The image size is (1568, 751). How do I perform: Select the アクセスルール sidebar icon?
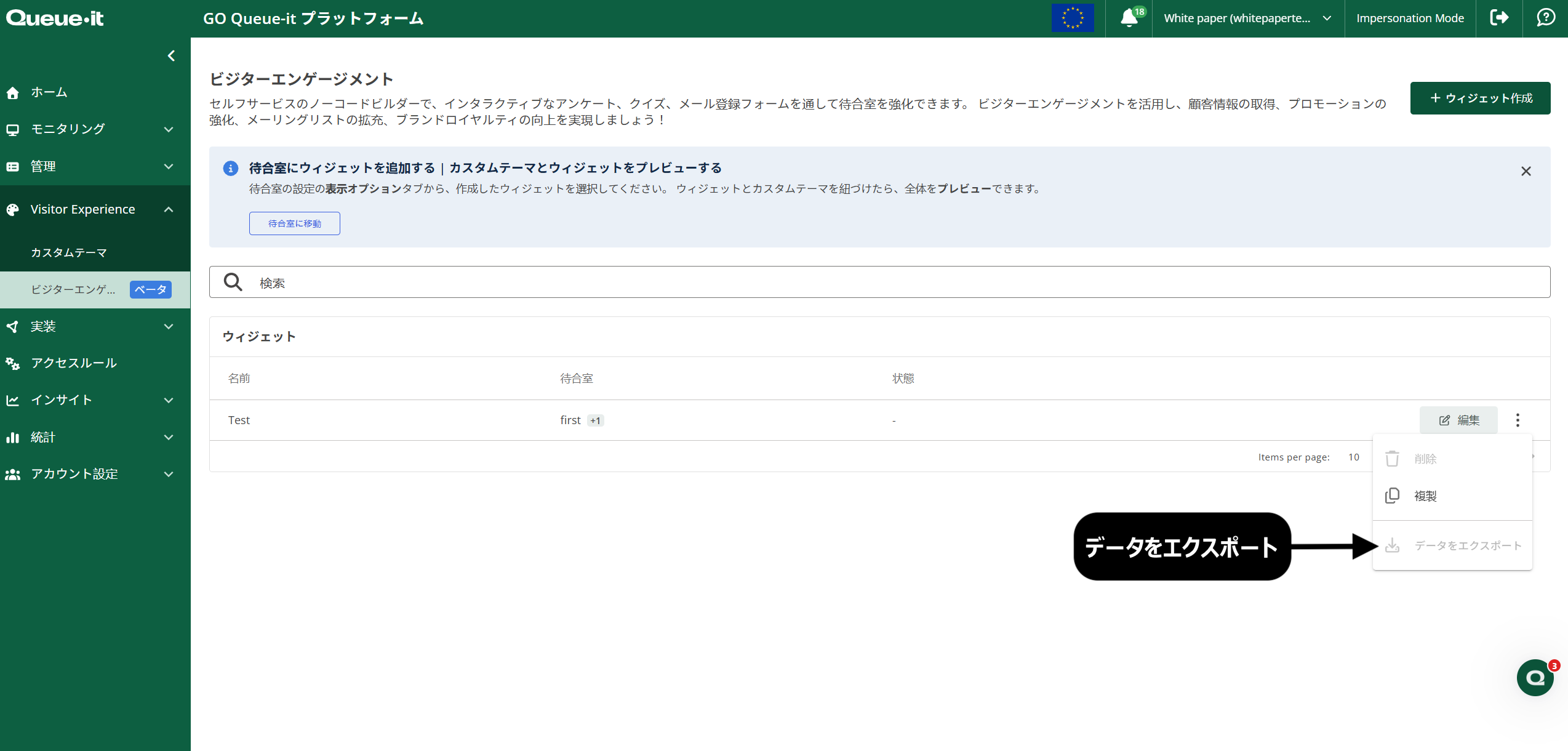[13, 363]
